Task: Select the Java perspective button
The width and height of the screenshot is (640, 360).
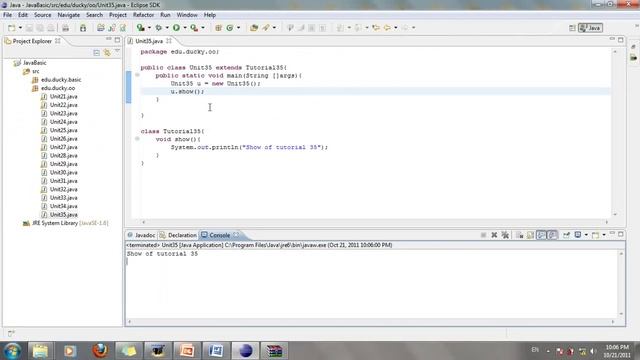Action: pos(590,28)
